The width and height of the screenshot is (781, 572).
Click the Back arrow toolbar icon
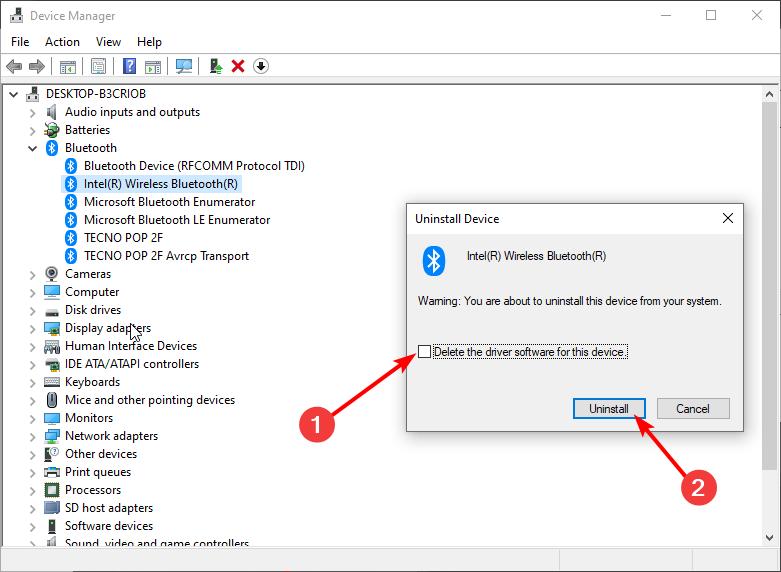pyautogui.click(x=14, y=66)
